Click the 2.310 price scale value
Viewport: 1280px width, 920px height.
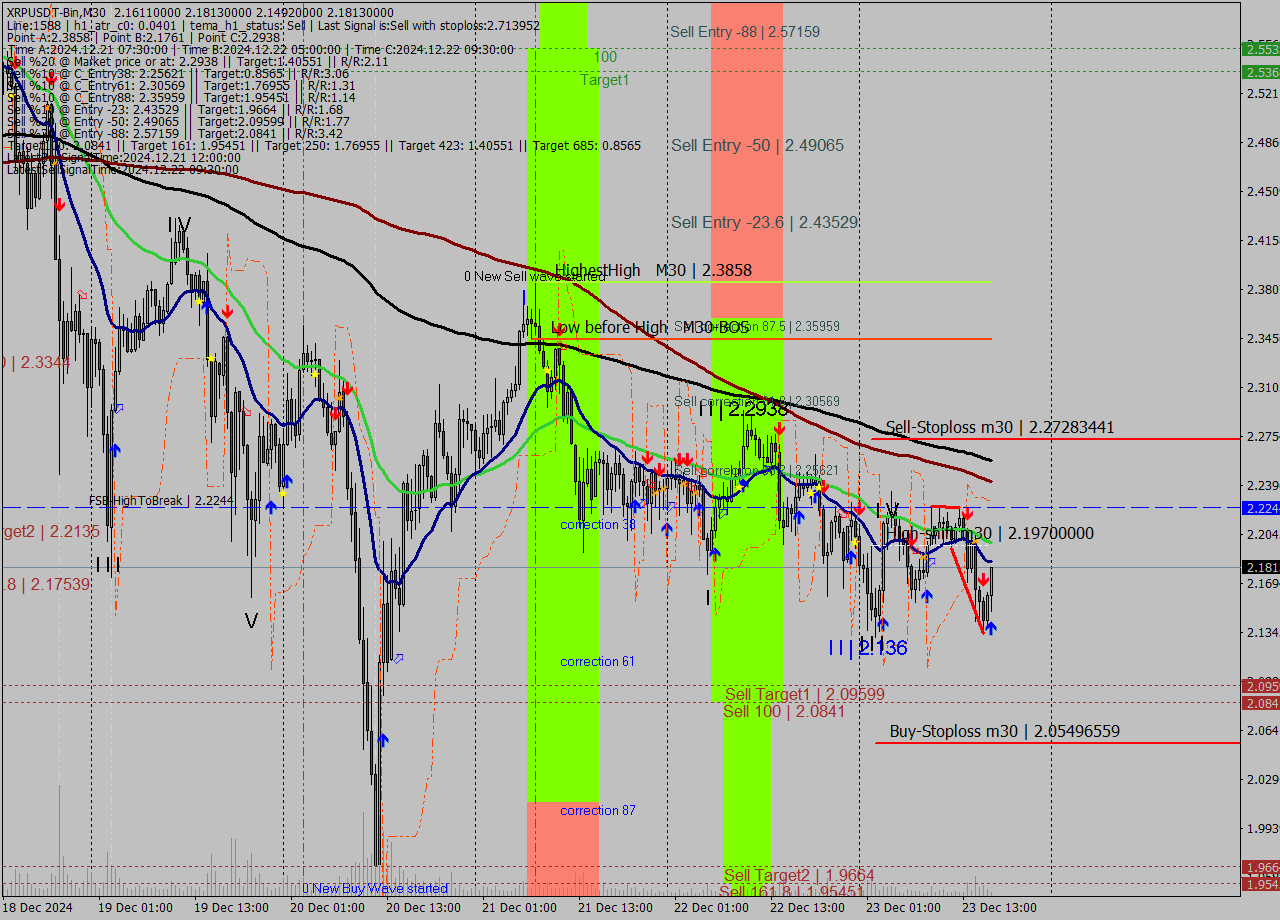tap(1262, 387)
